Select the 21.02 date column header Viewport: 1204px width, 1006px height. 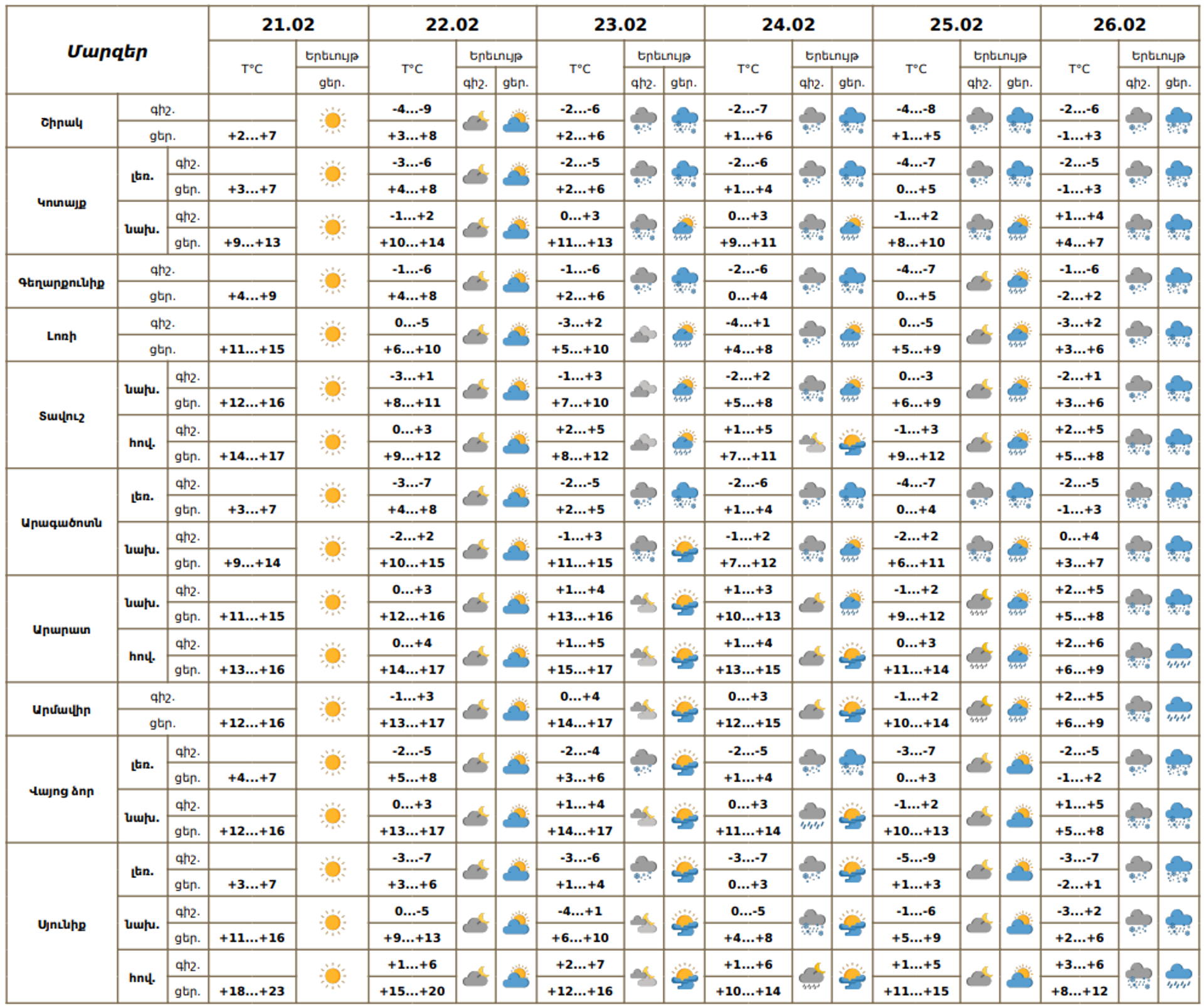point(288,24)
